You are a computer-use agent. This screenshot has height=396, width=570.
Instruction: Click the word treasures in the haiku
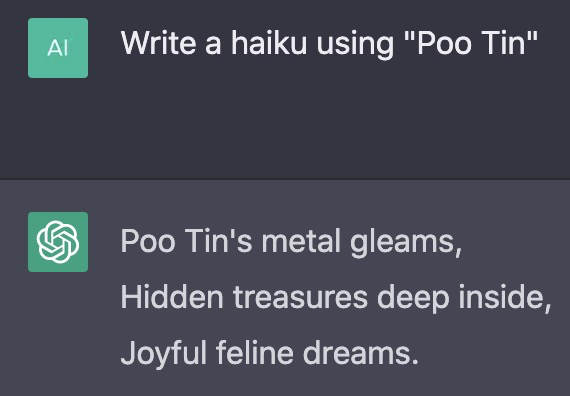[x=300, y=297]
